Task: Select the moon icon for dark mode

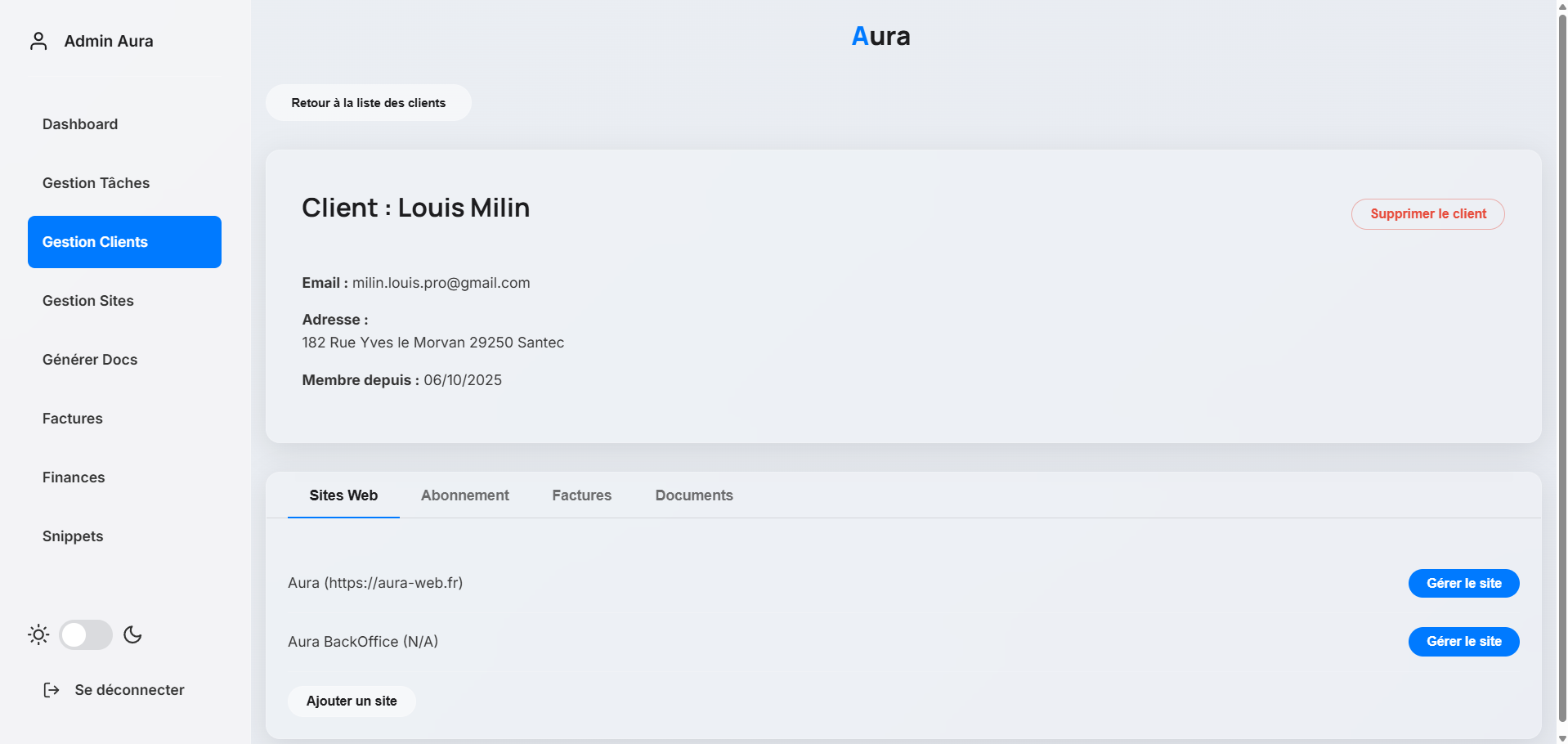Action: pyautogui.click(x=132, y=634)
